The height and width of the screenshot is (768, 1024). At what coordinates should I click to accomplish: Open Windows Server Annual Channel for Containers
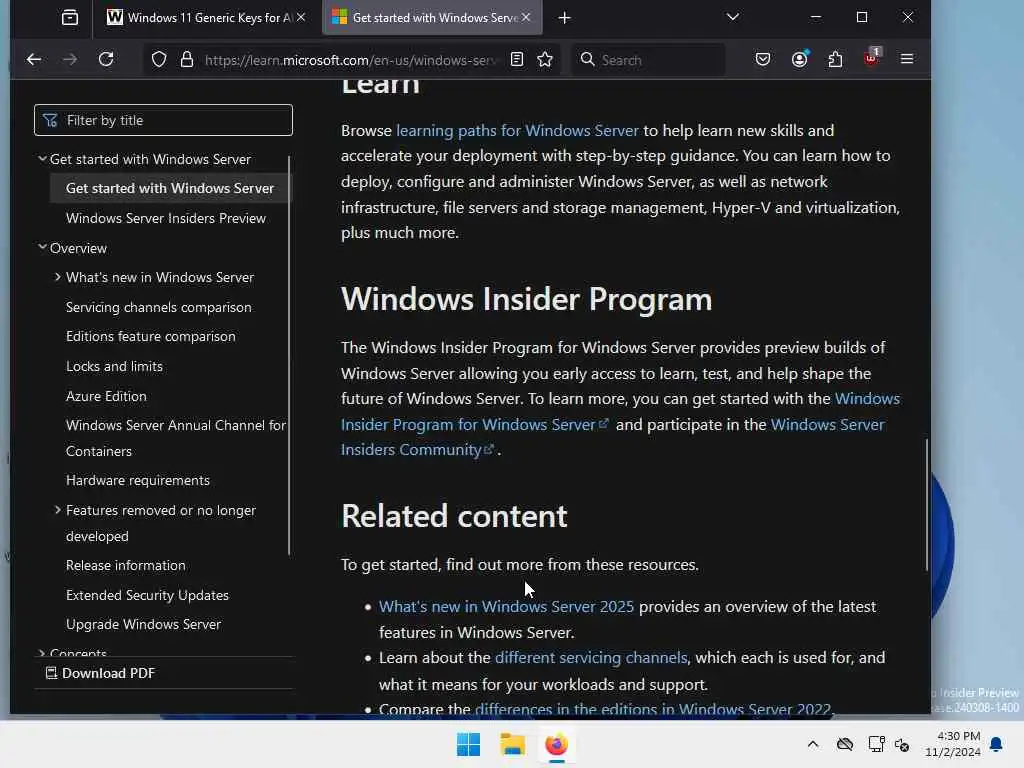[176, 438]
